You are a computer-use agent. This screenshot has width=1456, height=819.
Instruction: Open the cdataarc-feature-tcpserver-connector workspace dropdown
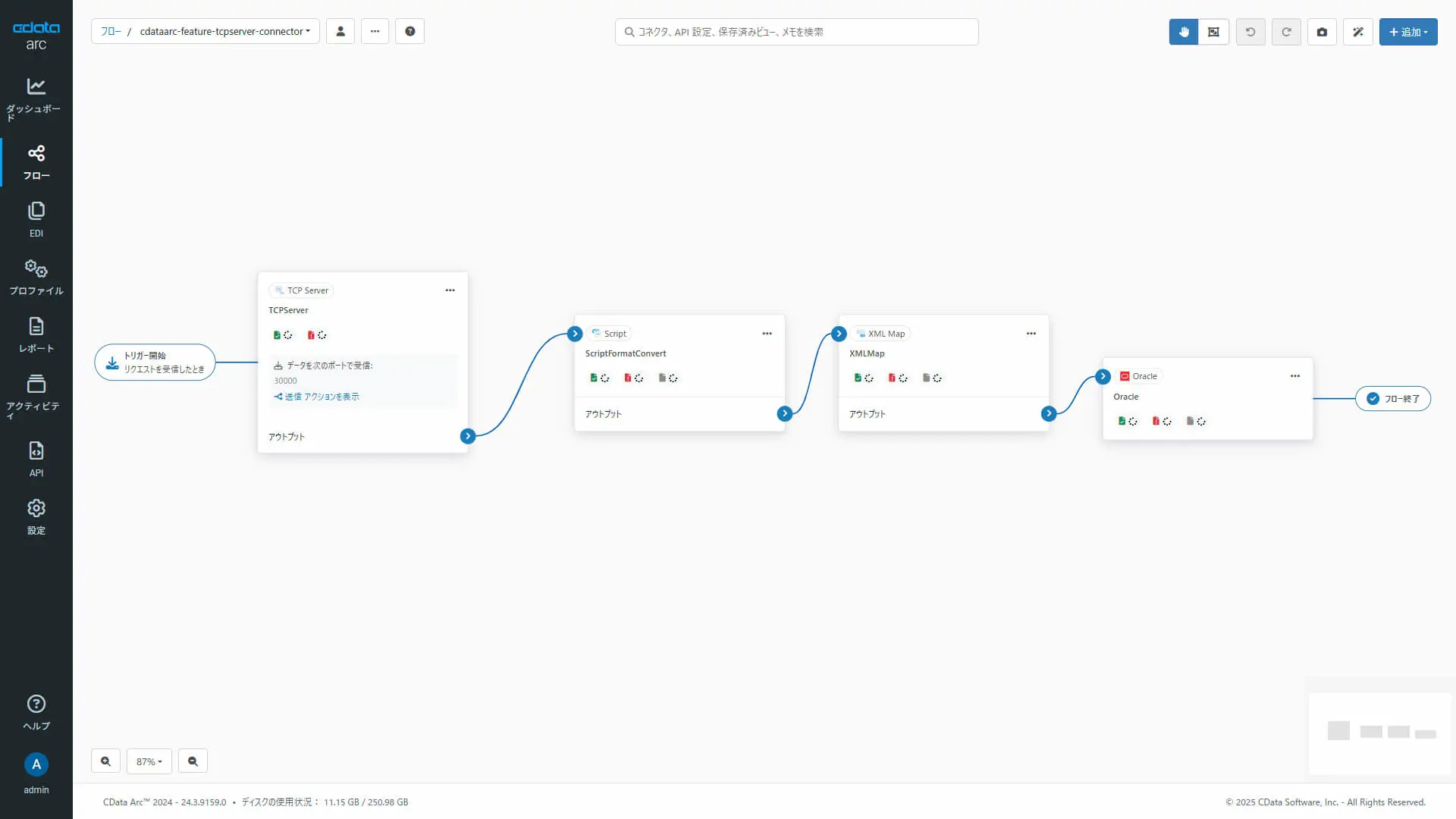[225, 31]
